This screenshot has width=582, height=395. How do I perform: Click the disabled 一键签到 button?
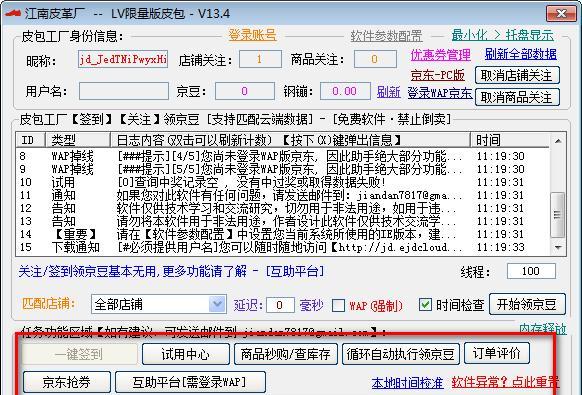pyautogui.click(x=79, y=354)
